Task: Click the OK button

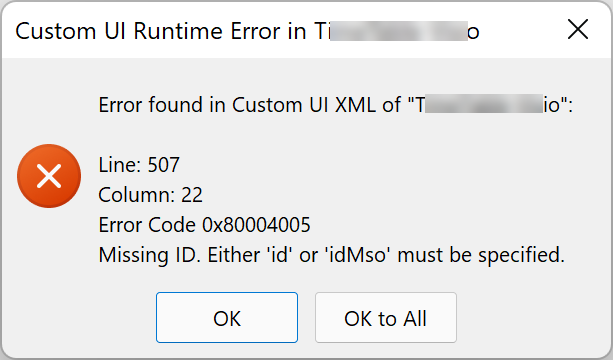Action: tap(227, 317)
